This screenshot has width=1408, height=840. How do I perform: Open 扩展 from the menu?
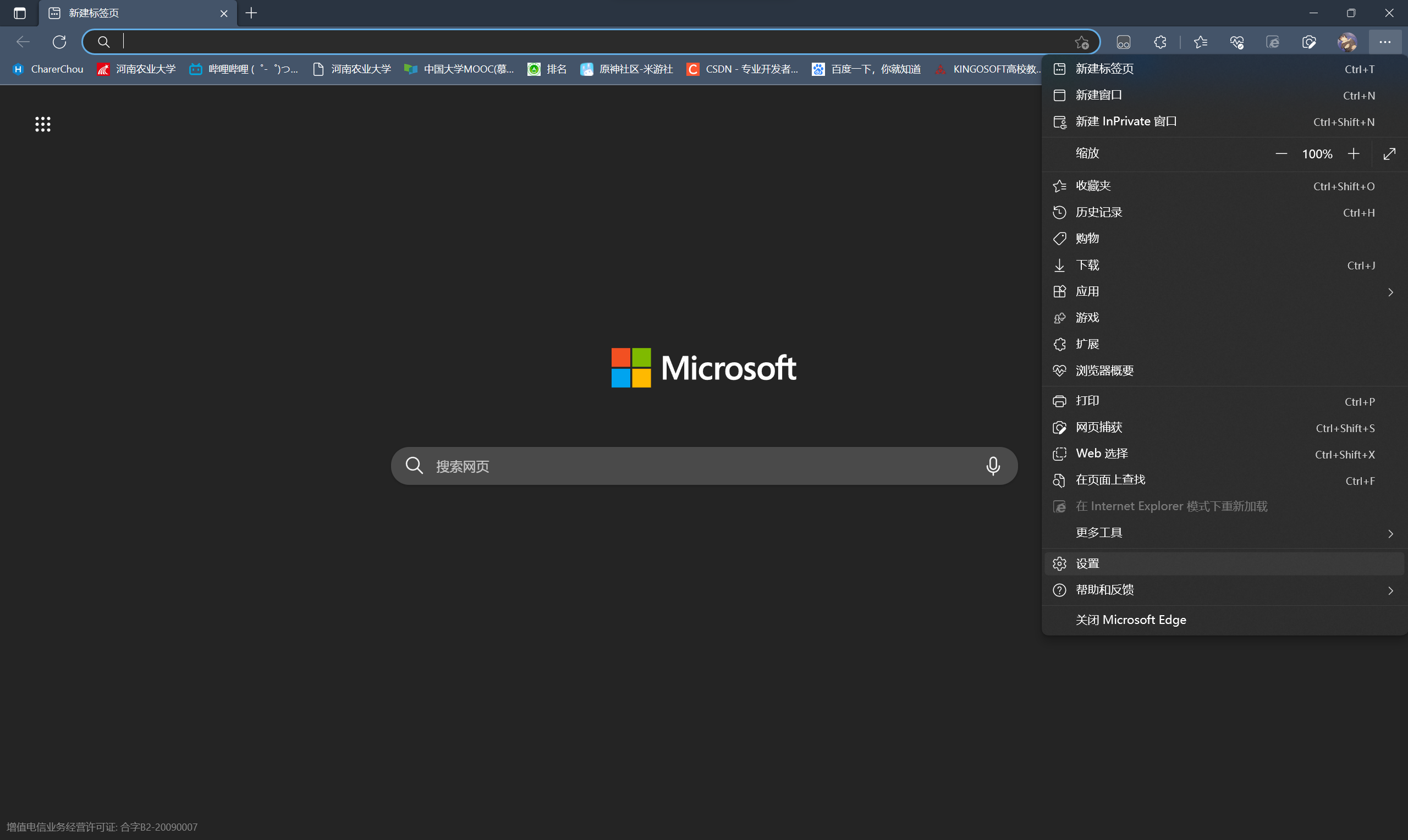[1224, 344]
